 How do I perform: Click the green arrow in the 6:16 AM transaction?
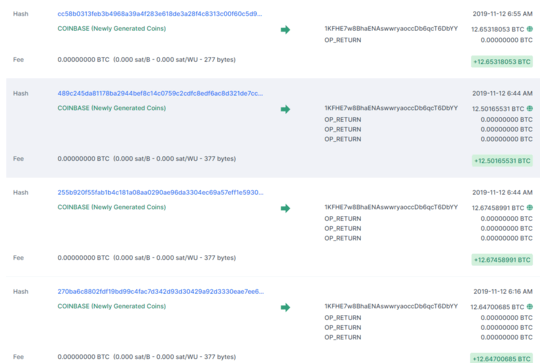(285, 307)
